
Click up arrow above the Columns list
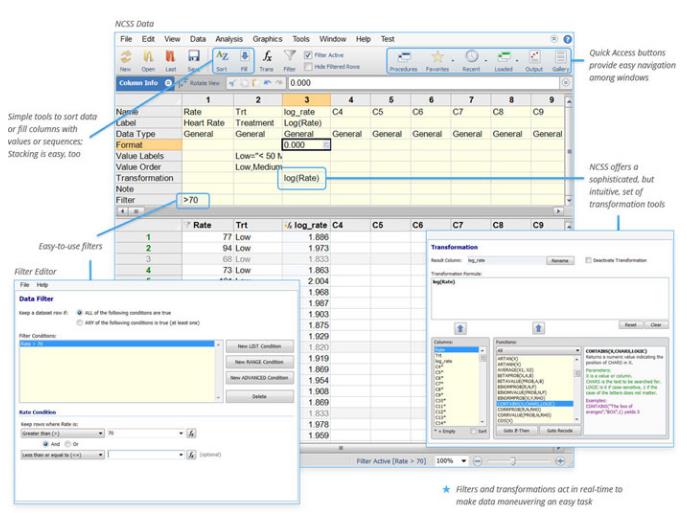(x=460, y=328)
